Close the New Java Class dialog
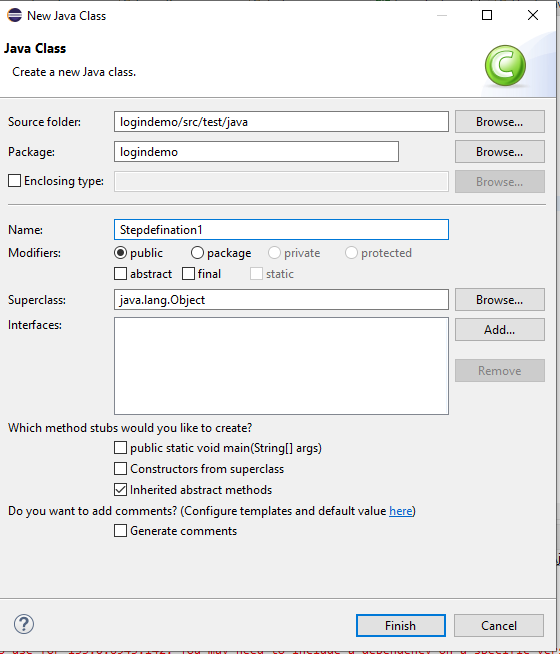This screenshot has width=560, height=654. pos(533,15)
